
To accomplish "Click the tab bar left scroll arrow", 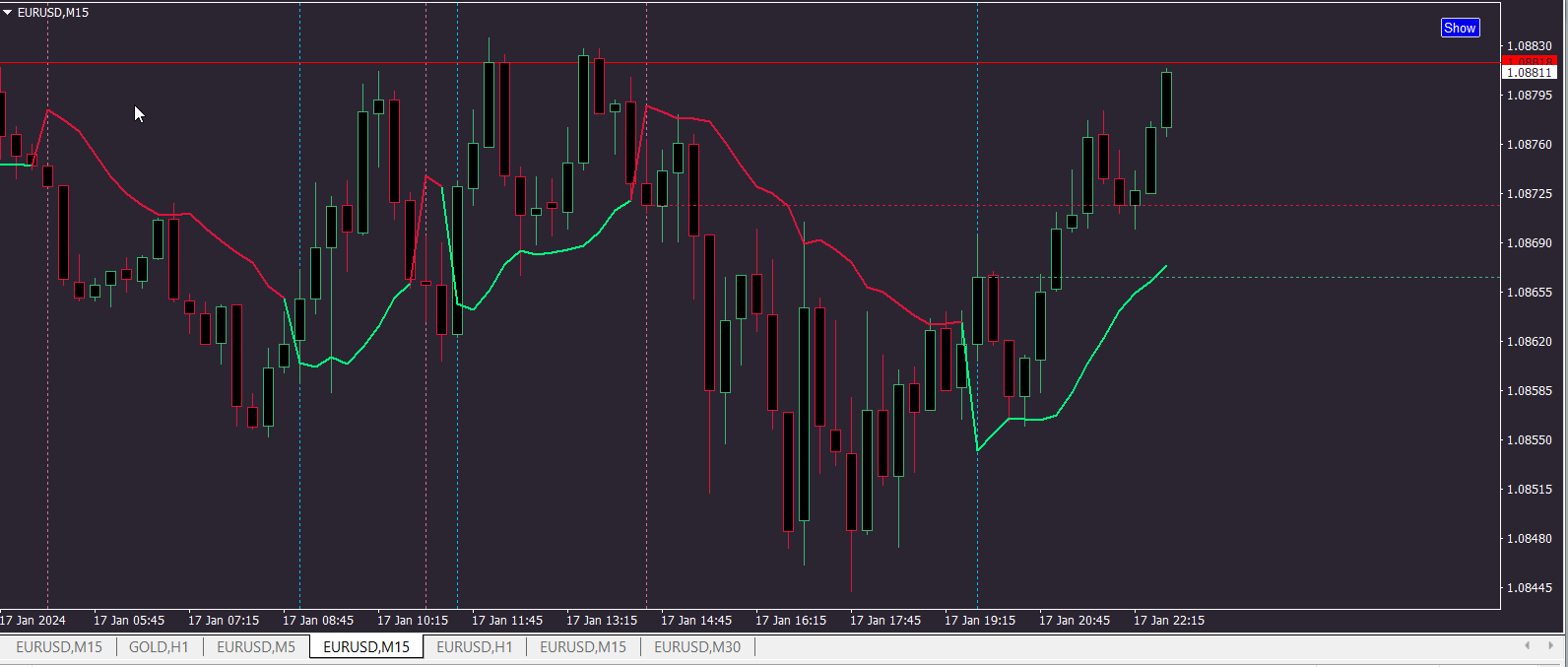I will click(1527, 645).
